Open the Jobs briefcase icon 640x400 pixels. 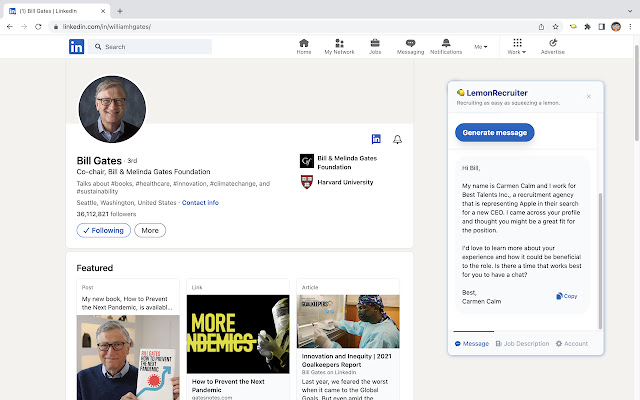coord(375,45)
